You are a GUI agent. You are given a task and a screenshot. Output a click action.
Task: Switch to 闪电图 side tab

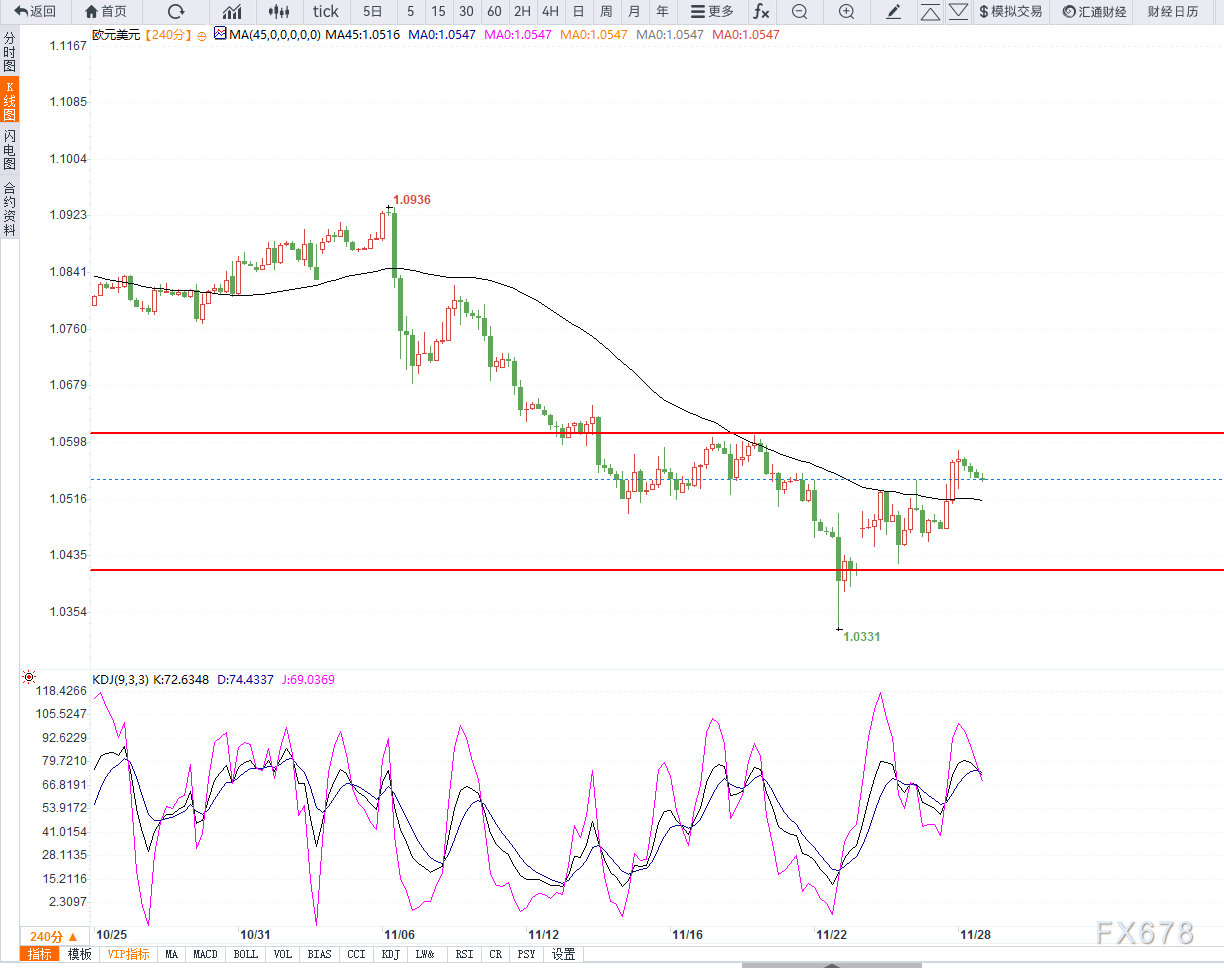click(x=9, y=150)
